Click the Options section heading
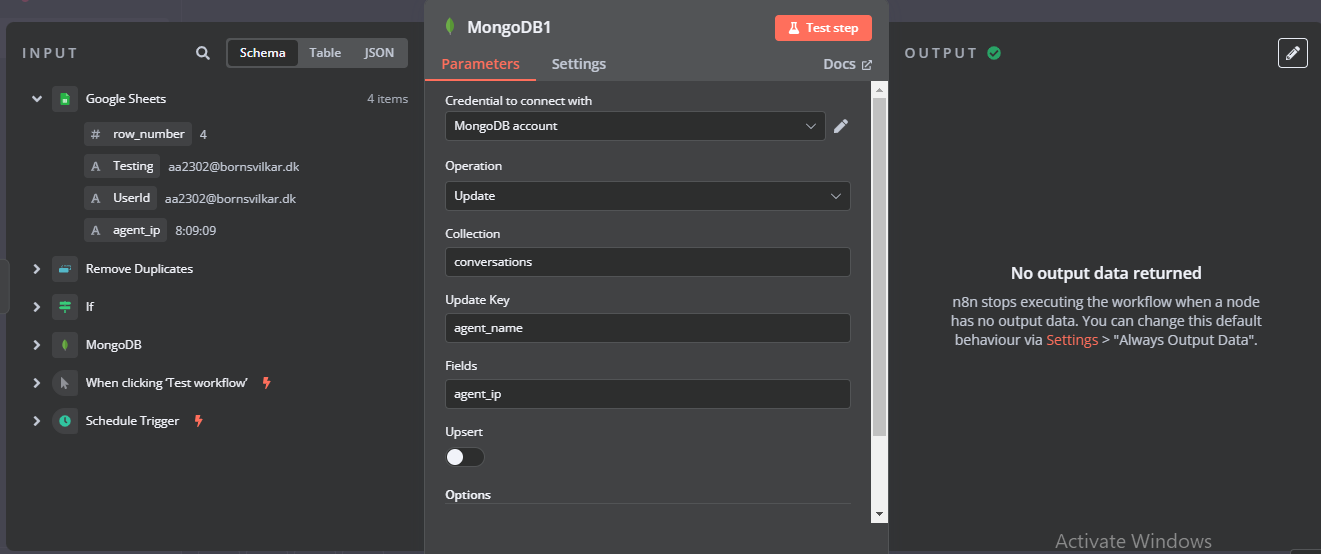 468,495
